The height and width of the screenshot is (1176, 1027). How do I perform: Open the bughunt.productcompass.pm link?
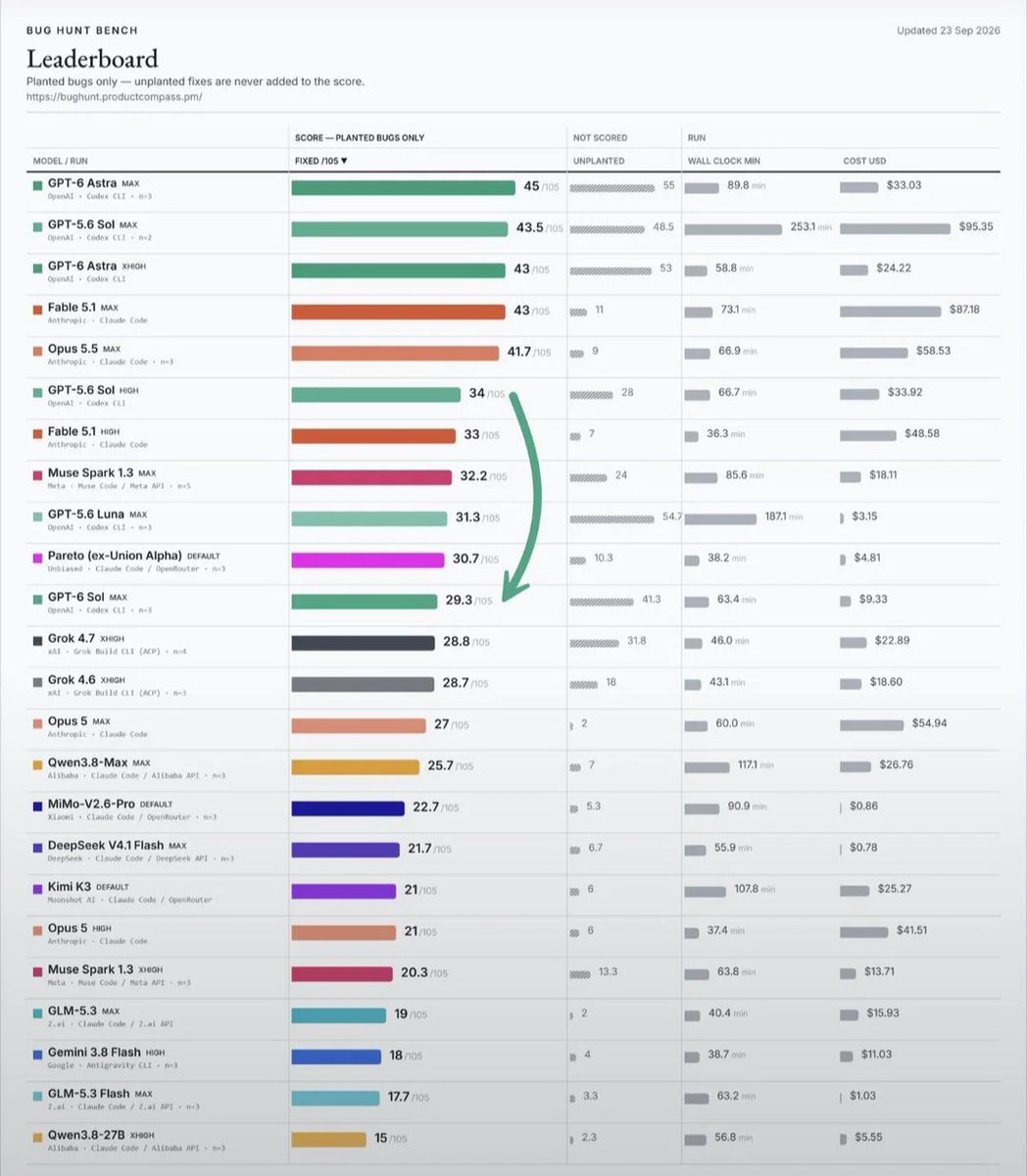[x=114, y=97]
